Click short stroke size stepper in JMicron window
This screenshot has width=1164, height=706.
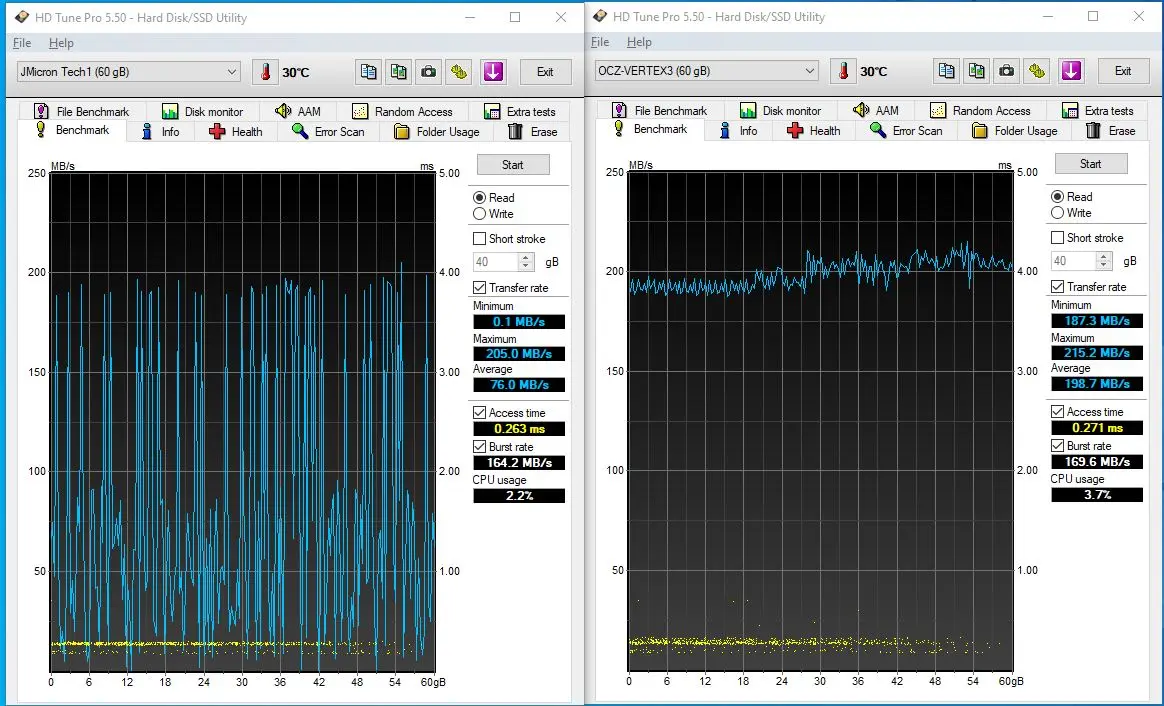tap(527, 262)
